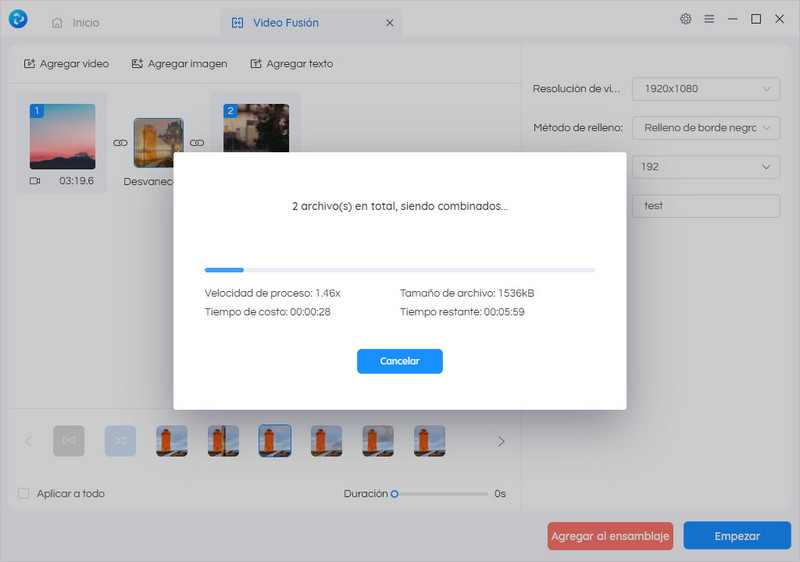The width and height of the screenshot is (800, 562).
Task: Open the settings gear icon
Action: (x=685, y=19)
